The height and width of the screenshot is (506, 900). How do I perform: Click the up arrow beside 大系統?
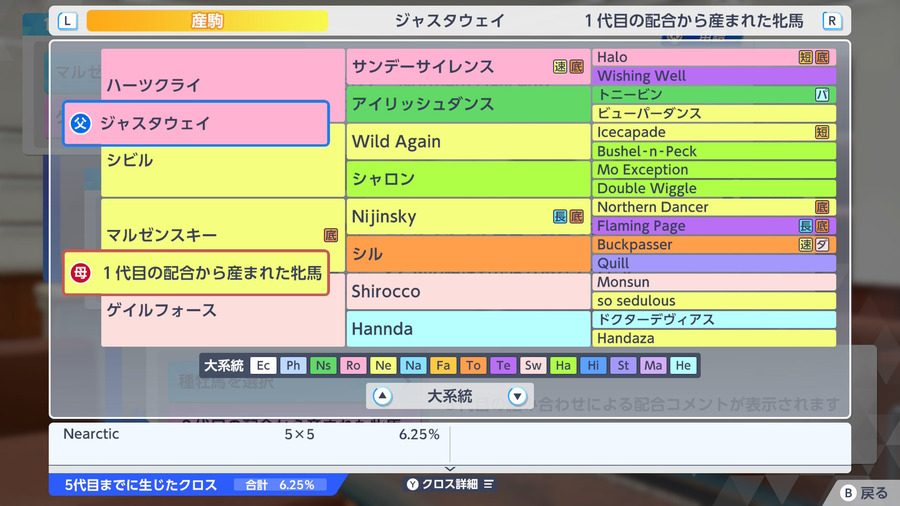coord(382,396)
